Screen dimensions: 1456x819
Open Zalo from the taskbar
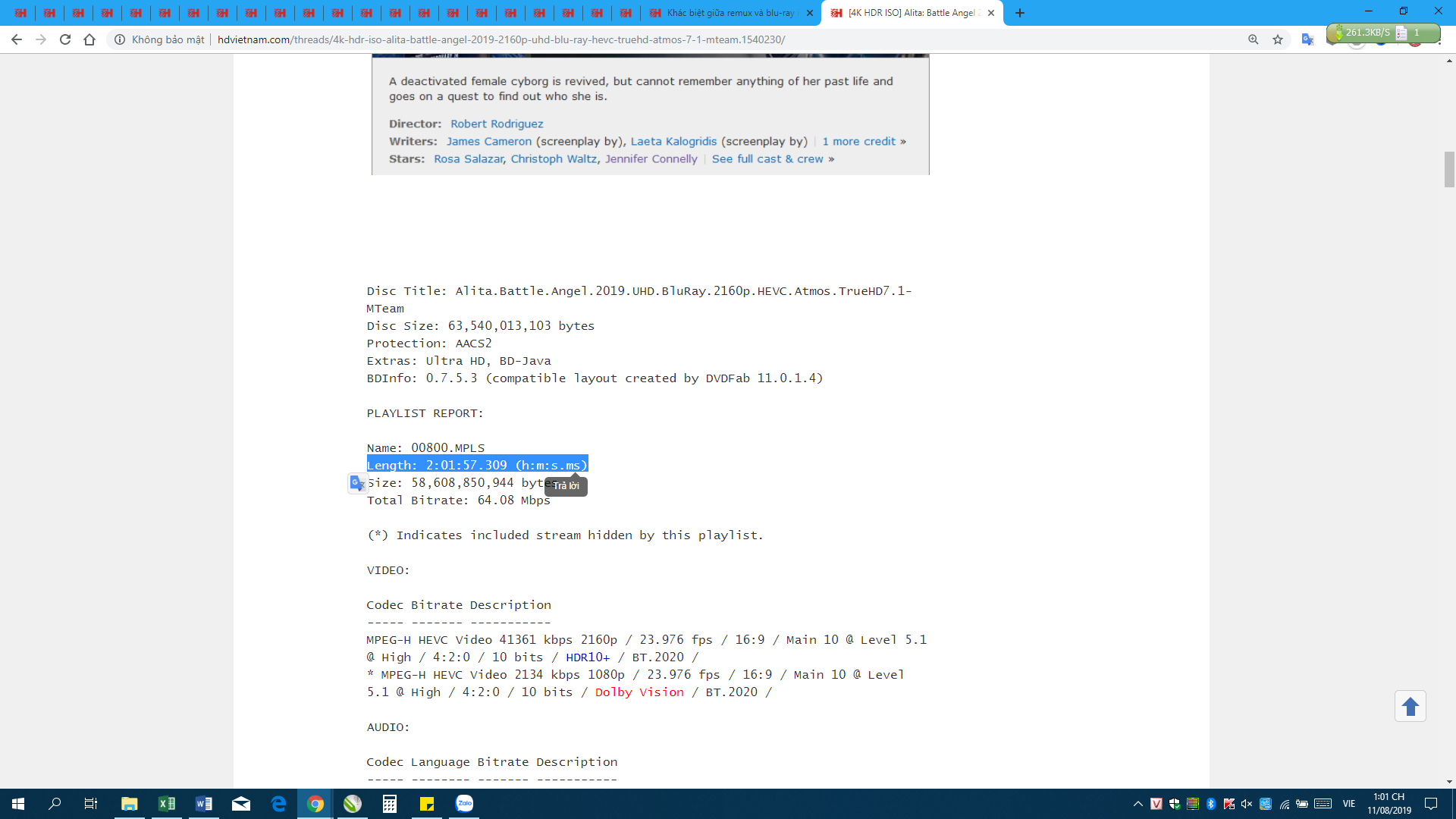click(464, 804)
